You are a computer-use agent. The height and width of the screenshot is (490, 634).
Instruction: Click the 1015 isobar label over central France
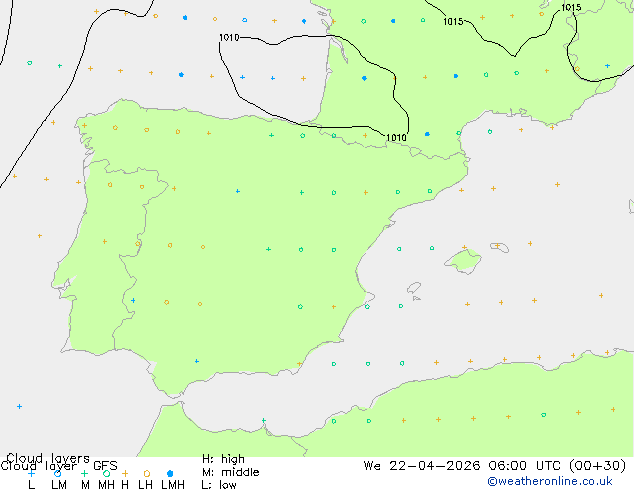[453, 22]
